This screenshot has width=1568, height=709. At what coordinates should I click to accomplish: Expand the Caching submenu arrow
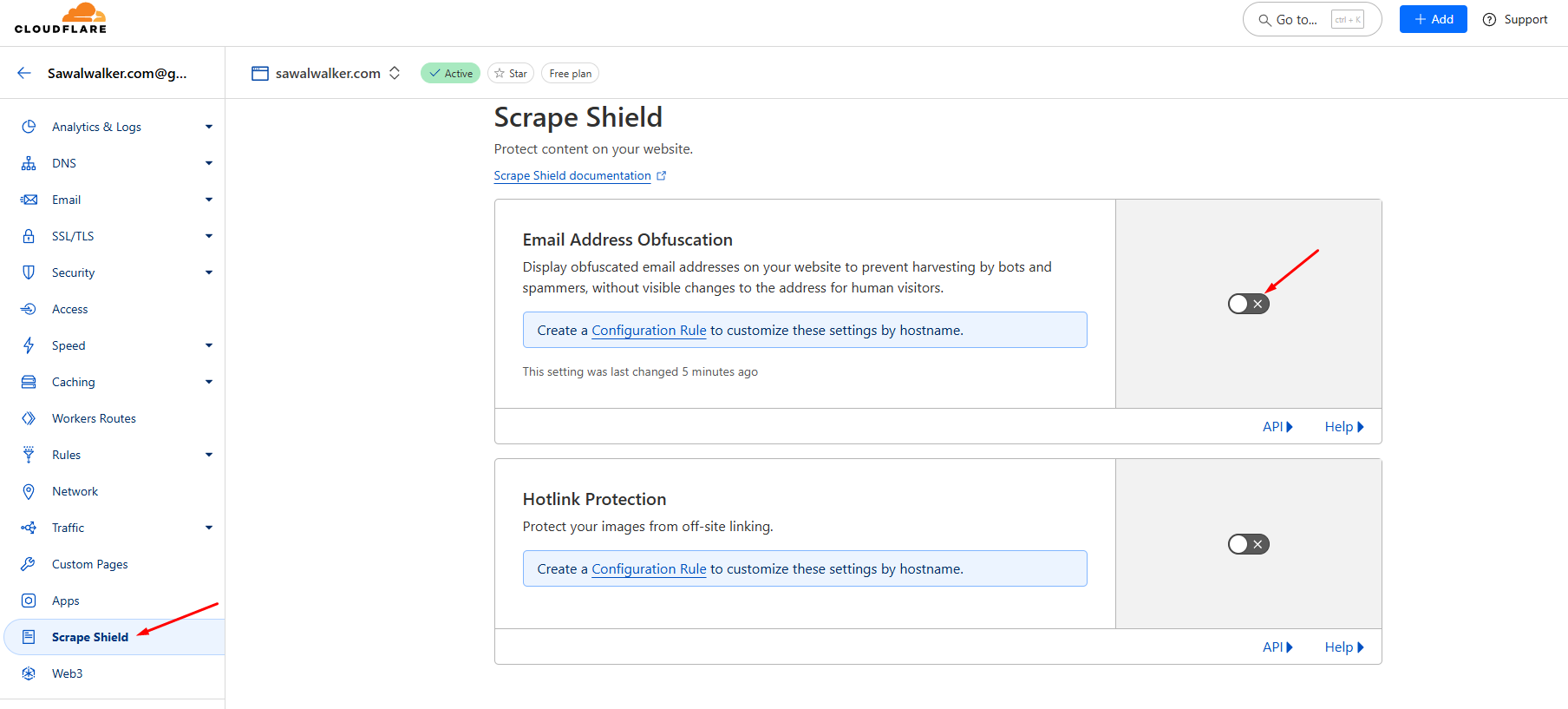click(209, 382)
